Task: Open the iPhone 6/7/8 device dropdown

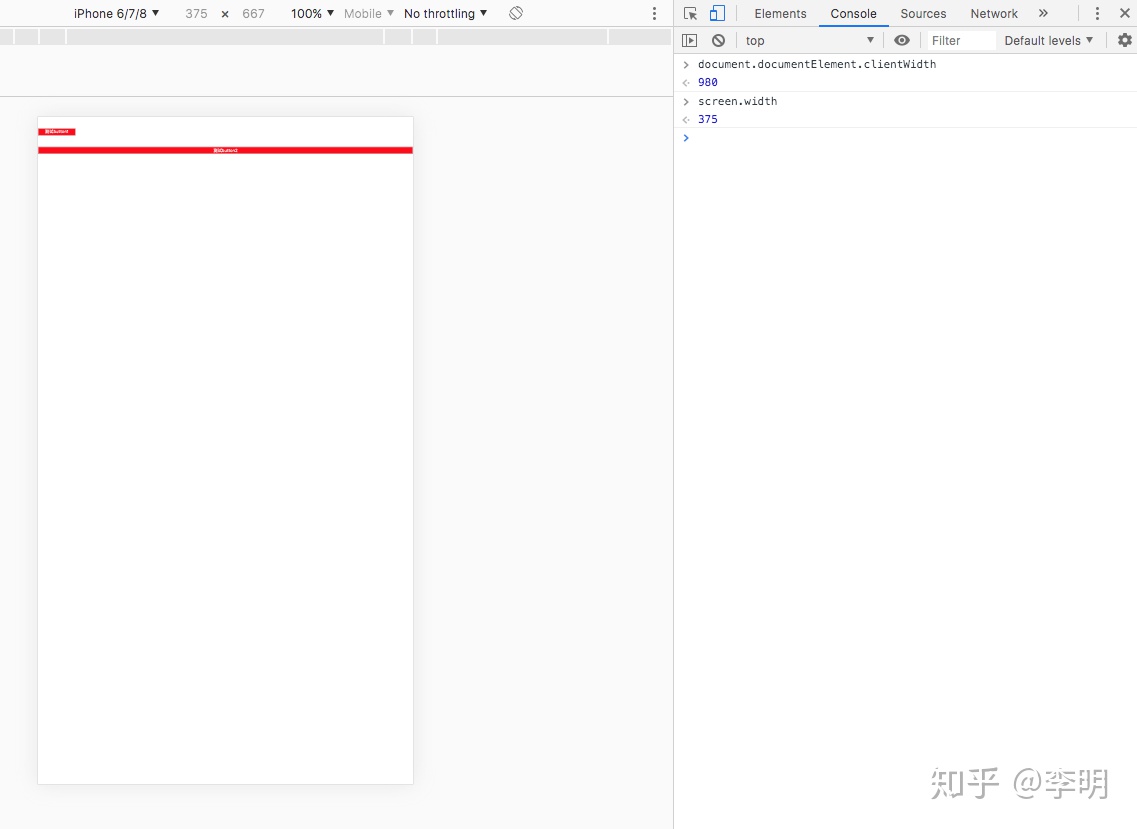Action: pyautogui.click(x=116, y=14)
